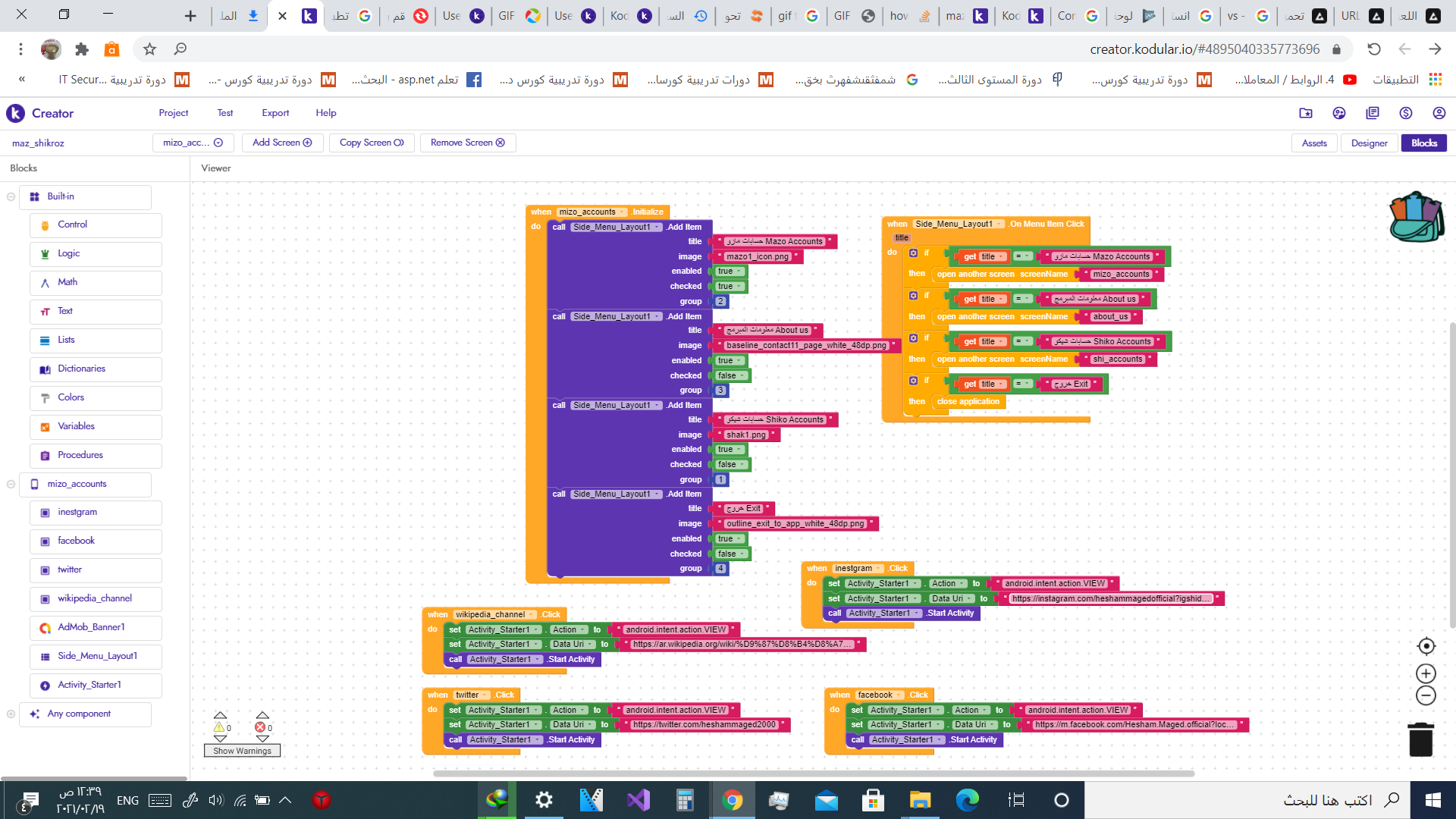Click the Show Warnings button

coord(242,751)
